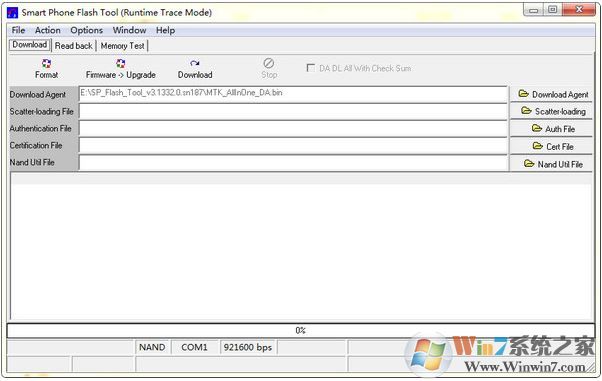The image size is (602, 381).
Task: Click the Smart Phone Flash Tool title icon
Action: point(13,12)
